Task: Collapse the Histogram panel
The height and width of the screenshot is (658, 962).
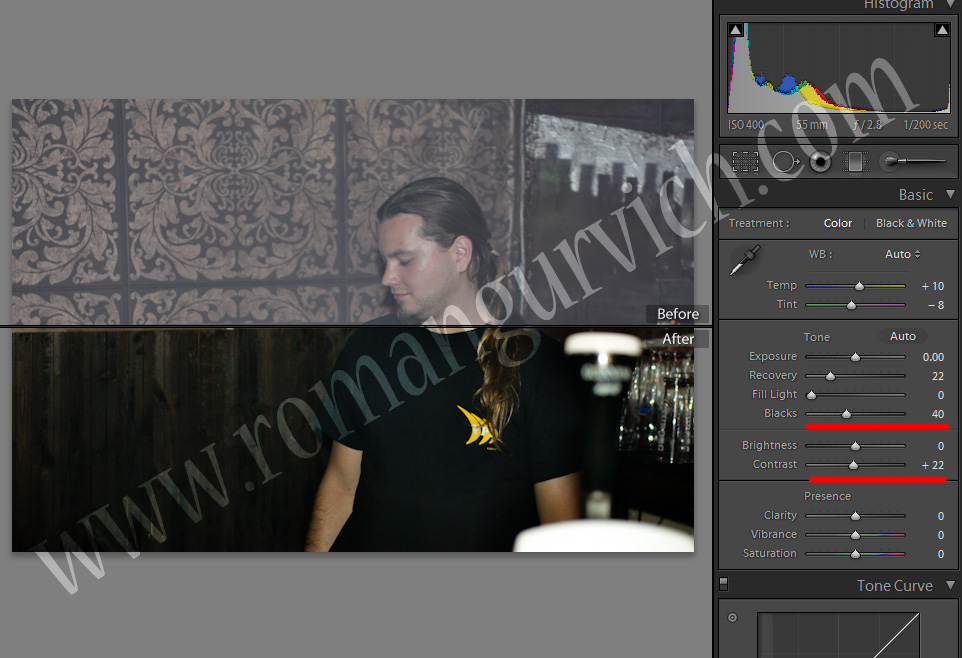Action: (949, 5)
